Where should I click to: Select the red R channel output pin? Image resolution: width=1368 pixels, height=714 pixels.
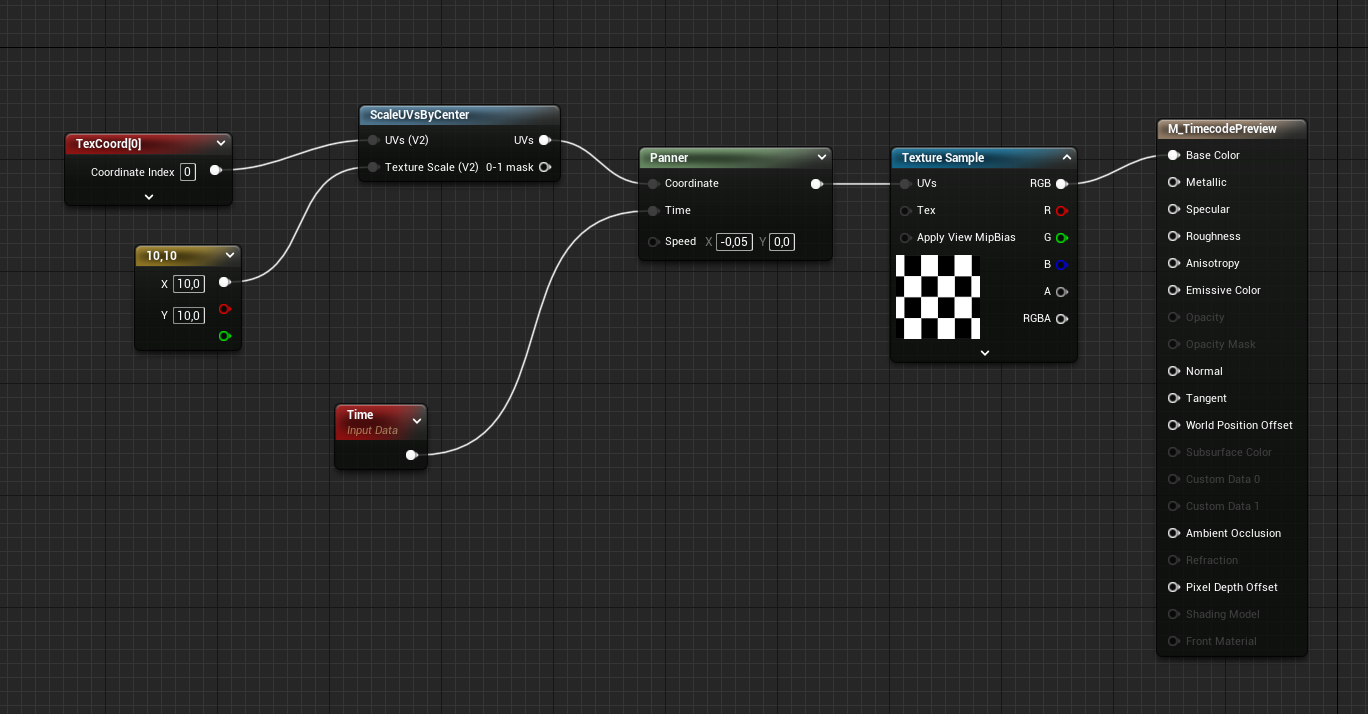tap(1062, 210)
